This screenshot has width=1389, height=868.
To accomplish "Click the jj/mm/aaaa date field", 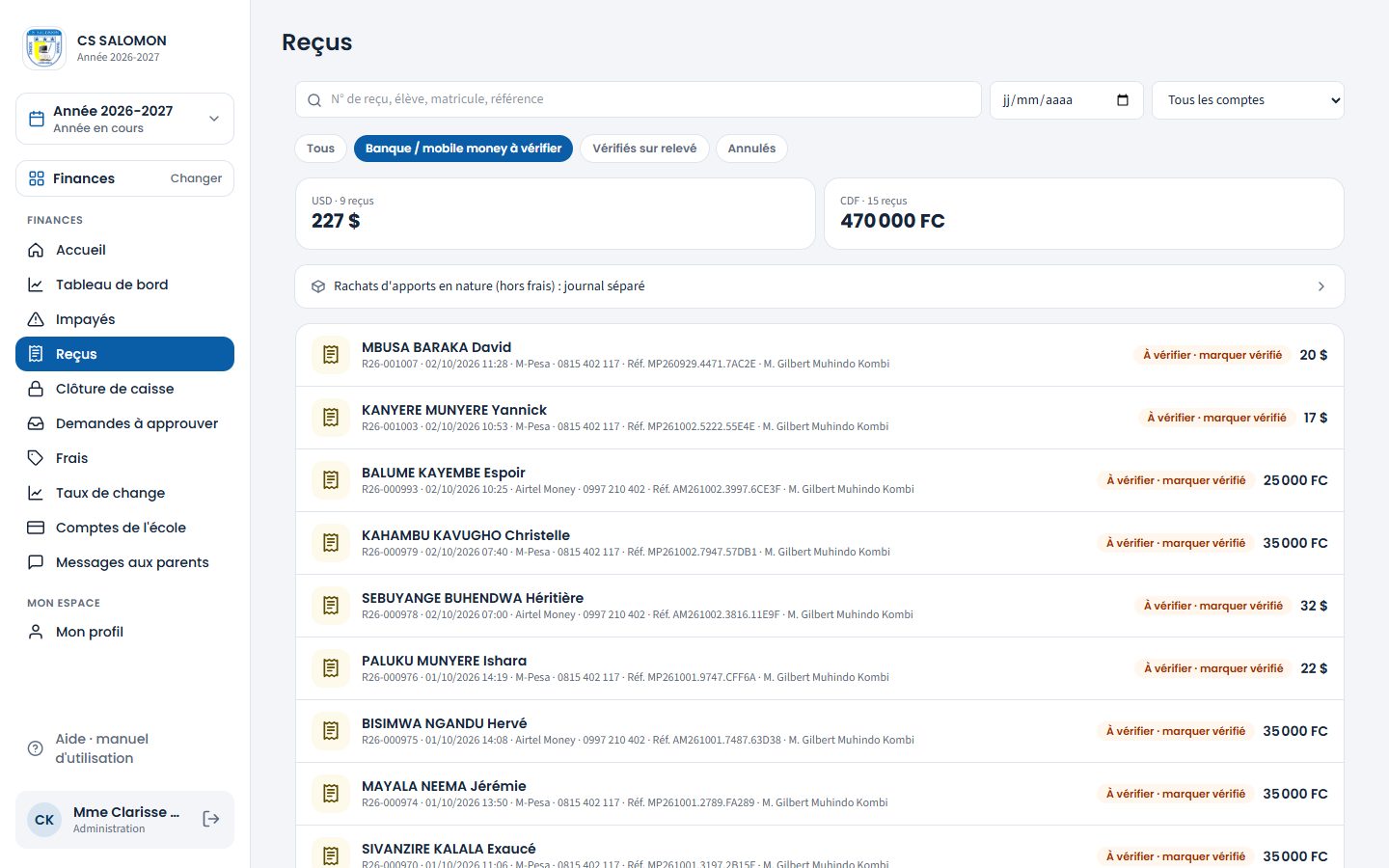I will 1066,100.
